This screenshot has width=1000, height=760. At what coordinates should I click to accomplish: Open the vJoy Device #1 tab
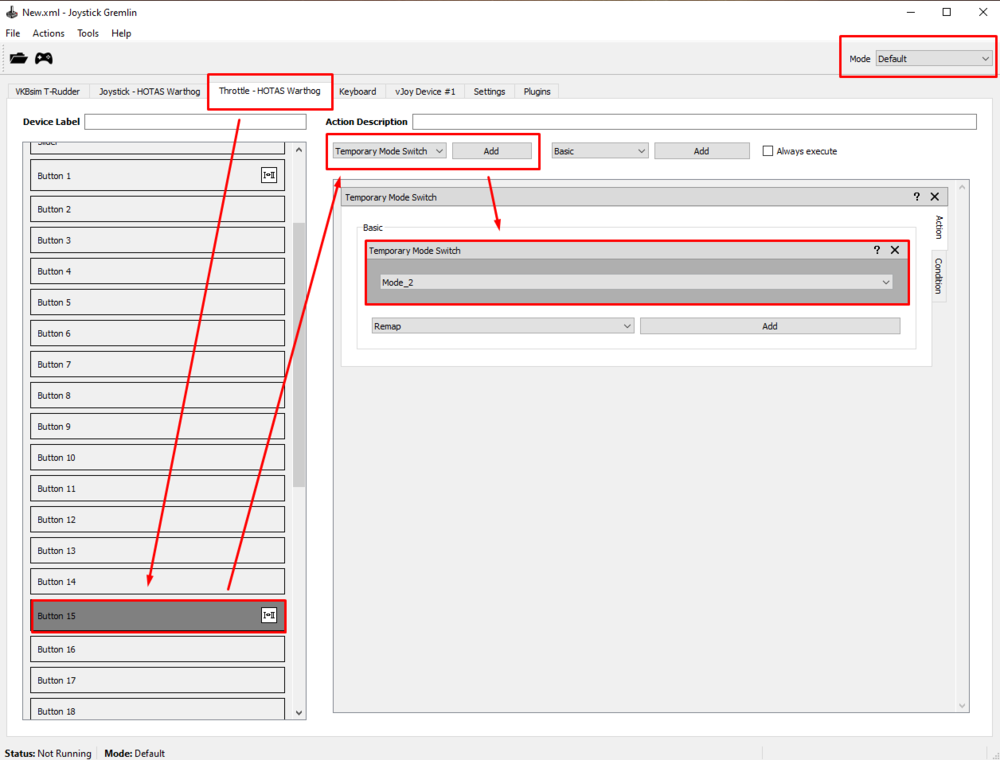(425, 92)
